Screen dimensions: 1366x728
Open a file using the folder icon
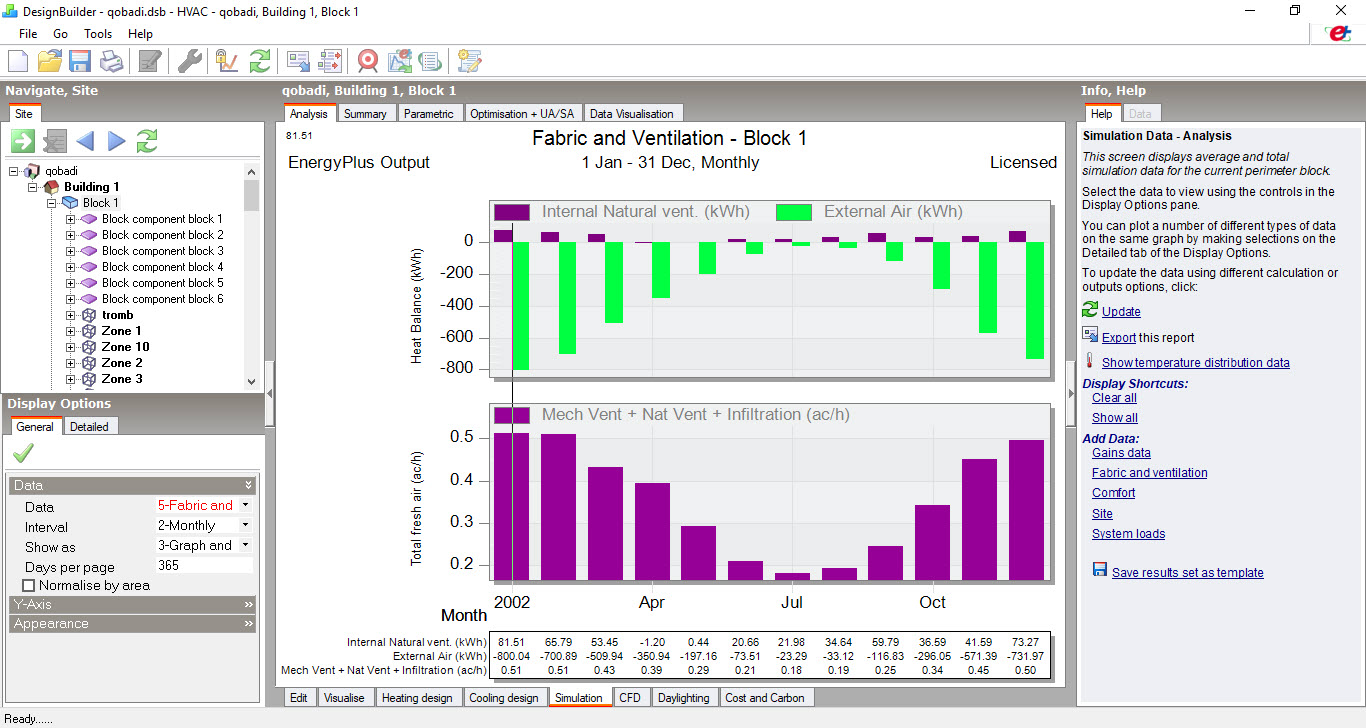[49, 61]
